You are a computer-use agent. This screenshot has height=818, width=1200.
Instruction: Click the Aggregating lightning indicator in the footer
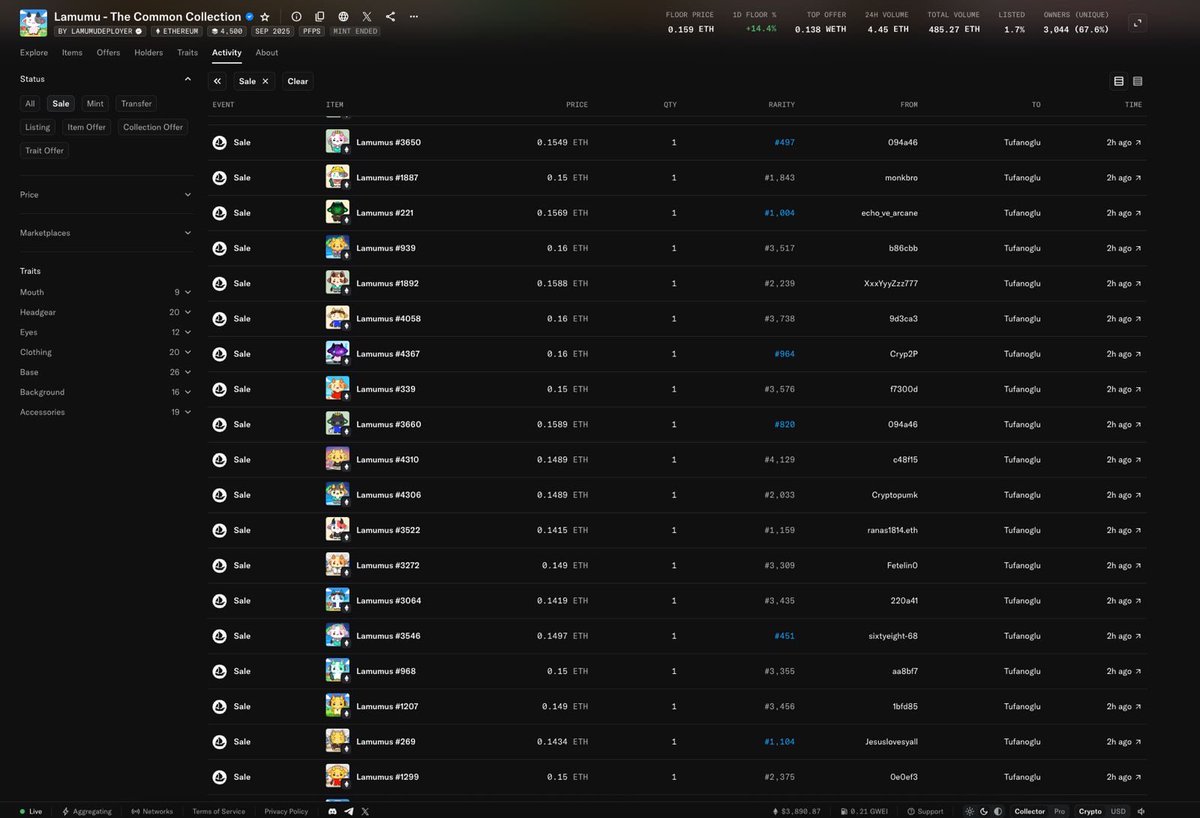tap(87, 811)
